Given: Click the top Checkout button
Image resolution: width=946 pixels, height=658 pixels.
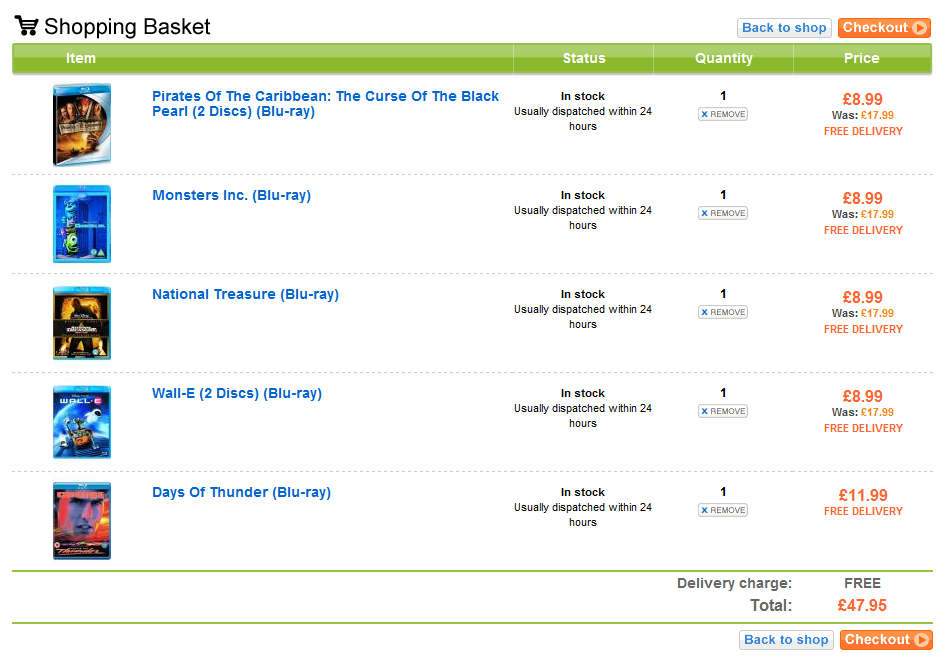Looking at the screenshot, I should (x=884, y=28).
